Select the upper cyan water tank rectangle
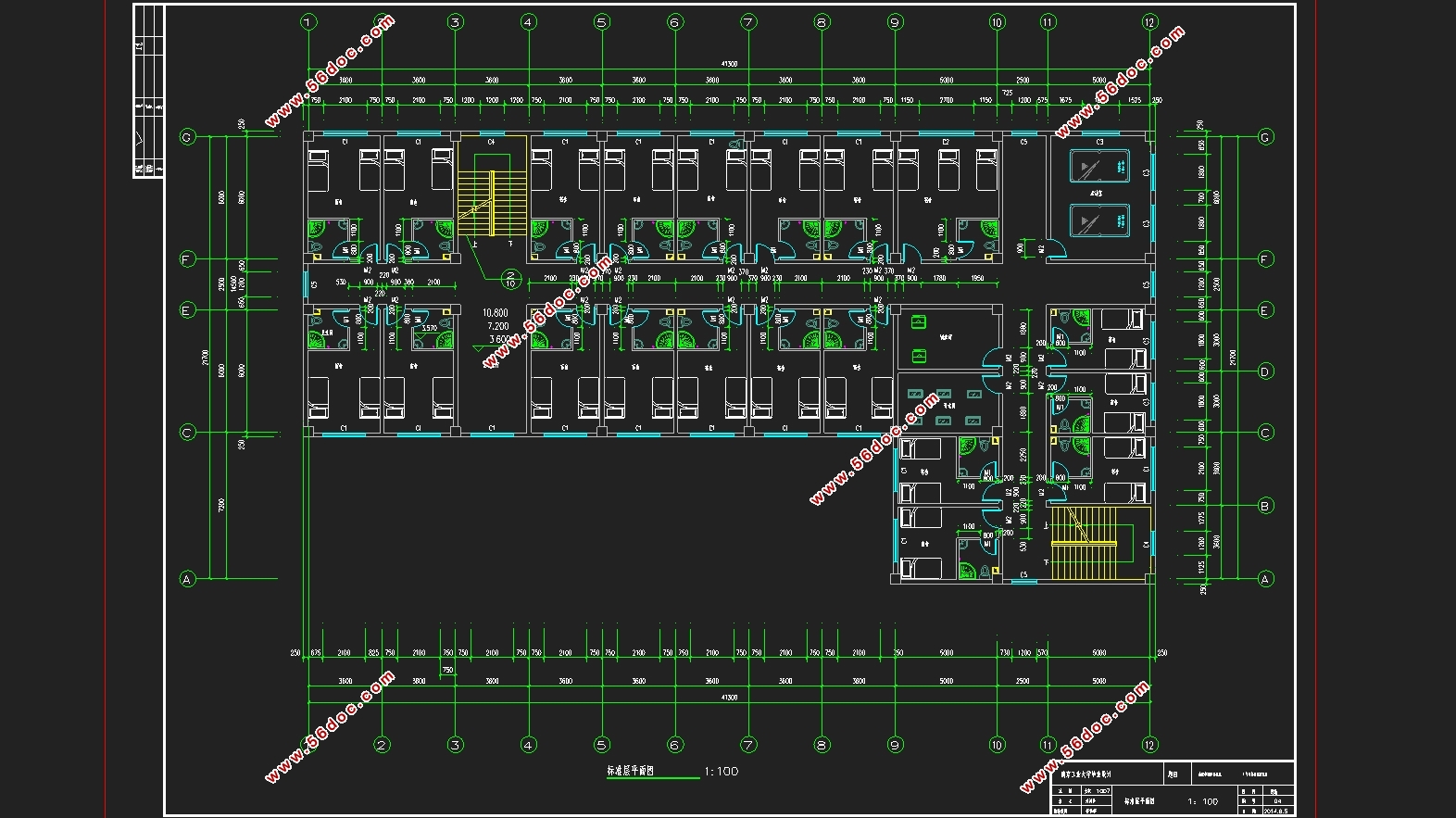The height and width of the screenshot is (818, 1456). (x=1098, y=168)
